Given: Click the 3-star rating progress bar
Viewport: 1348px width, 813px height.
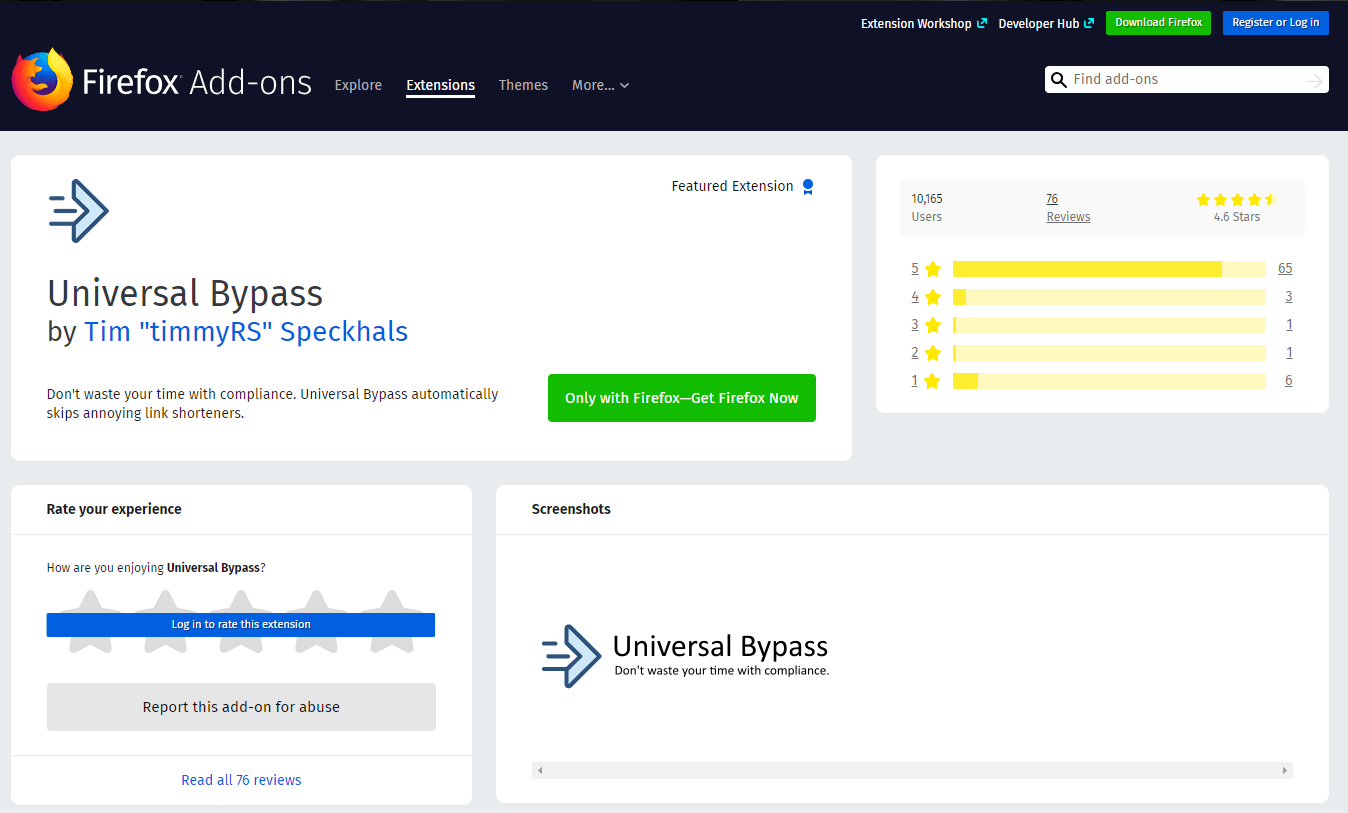Looking at the screenshot, I should click(1109, 325).
